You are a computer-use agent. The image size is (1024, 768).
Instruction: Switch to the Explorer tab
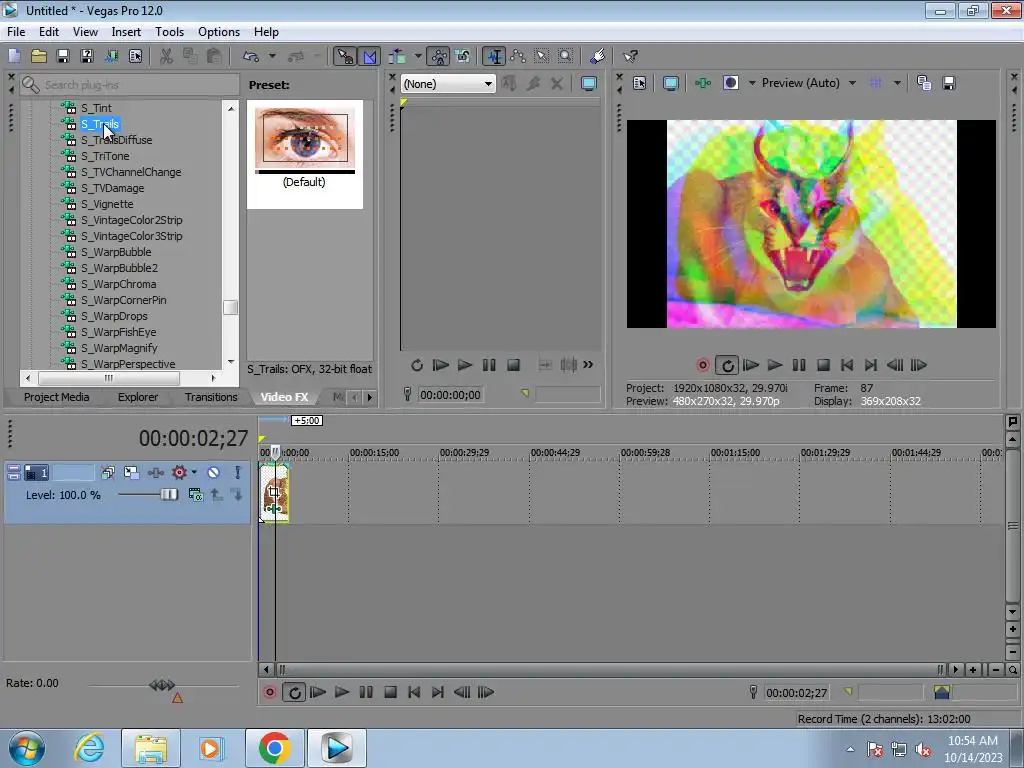point(138,397)
